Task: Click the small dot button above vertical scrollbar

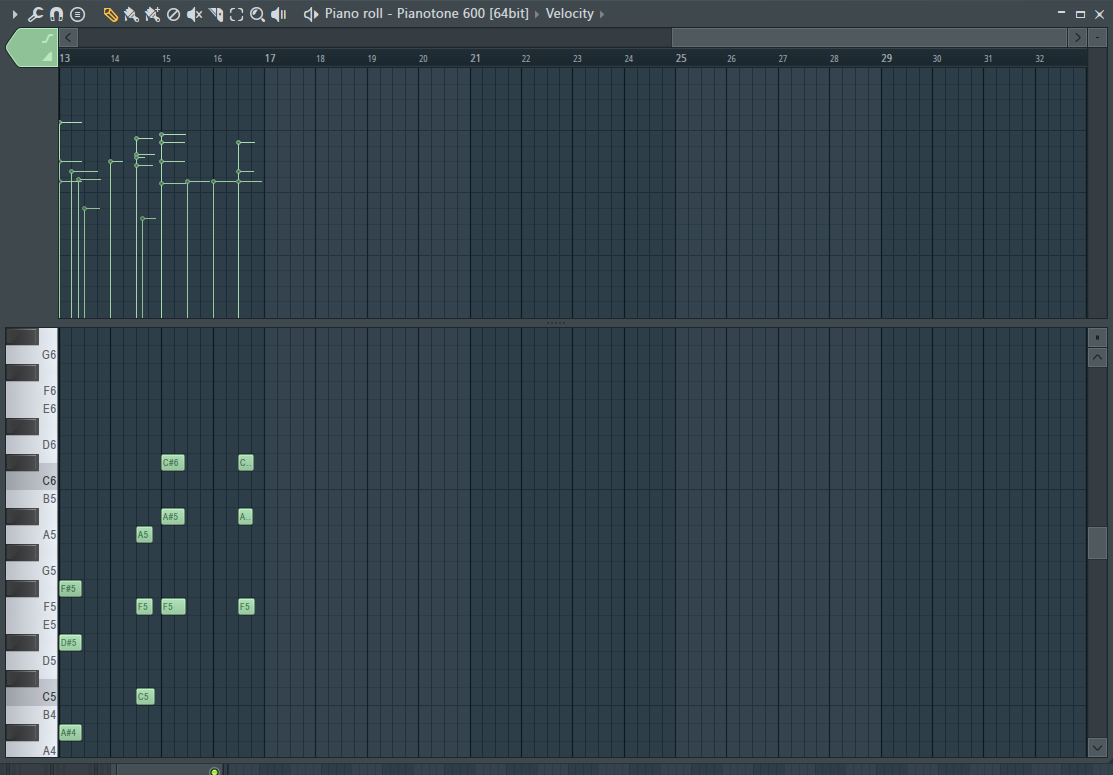Action: [x=1097, y=337]
